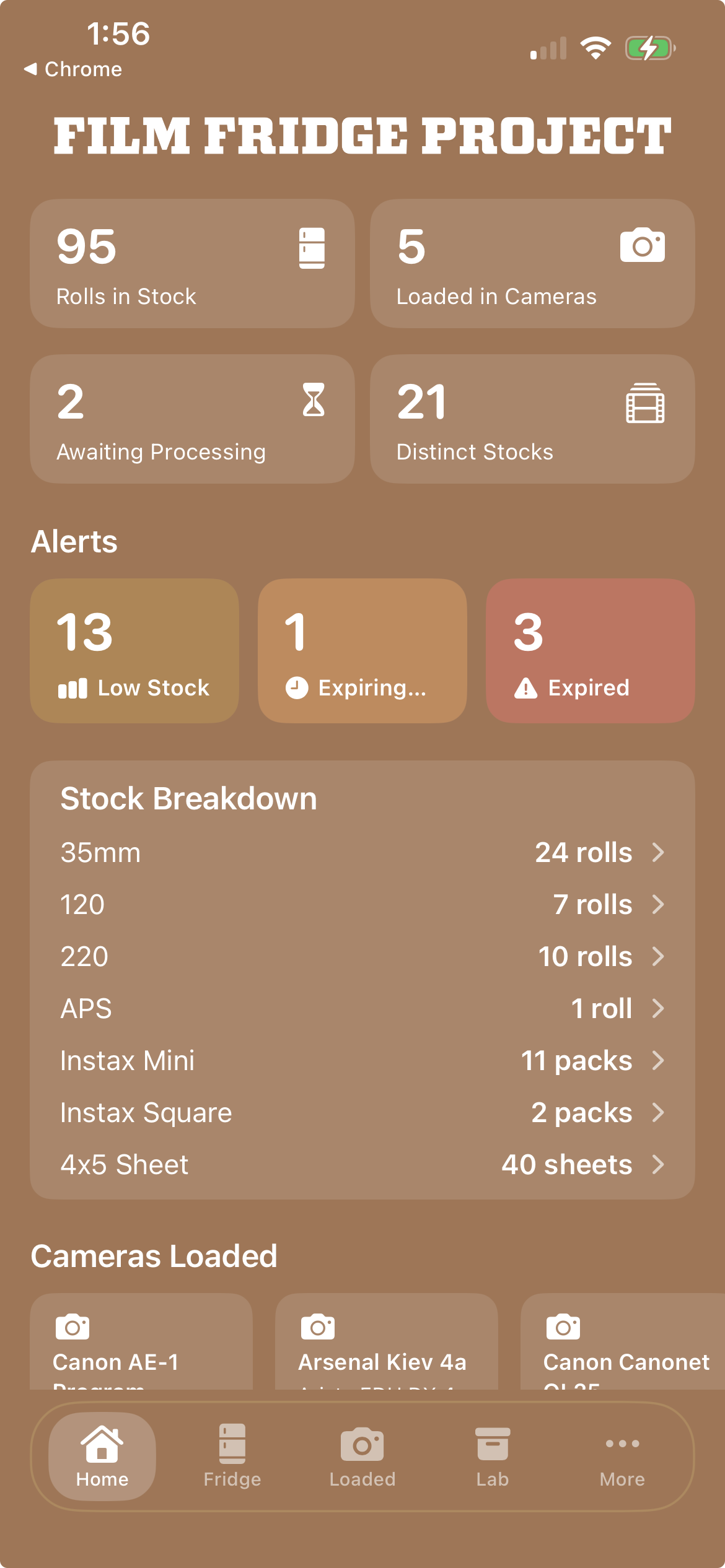This screenshot has height=1568, width=725.
Task: Open the 4x5 Sheet chevron
Action: (x=658, y=1165)
